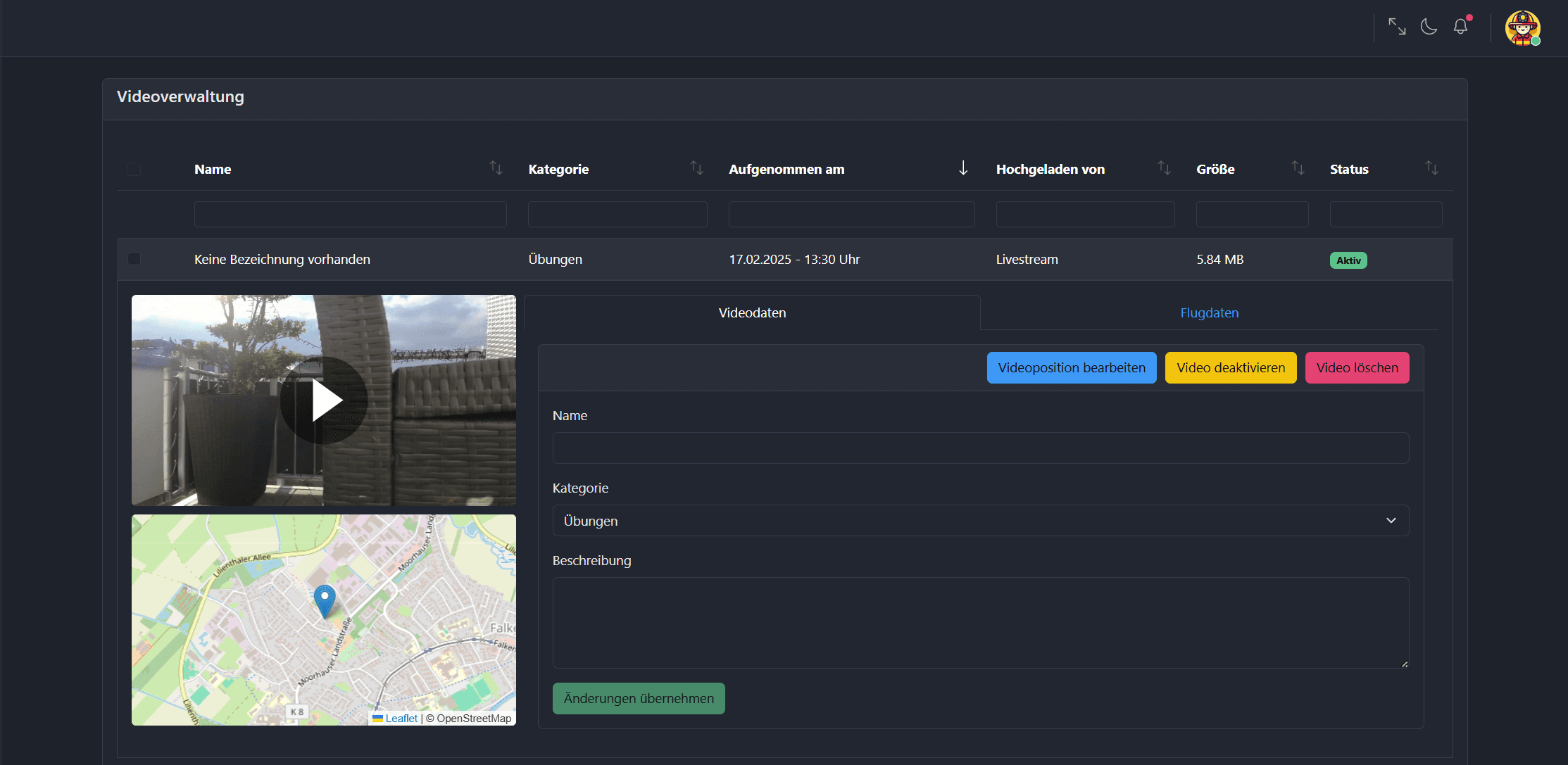The height and width of the screenshot is (765, 1568).
Task: Toggle fullscreen mode icon
Action: click(x=1397, y=27)
